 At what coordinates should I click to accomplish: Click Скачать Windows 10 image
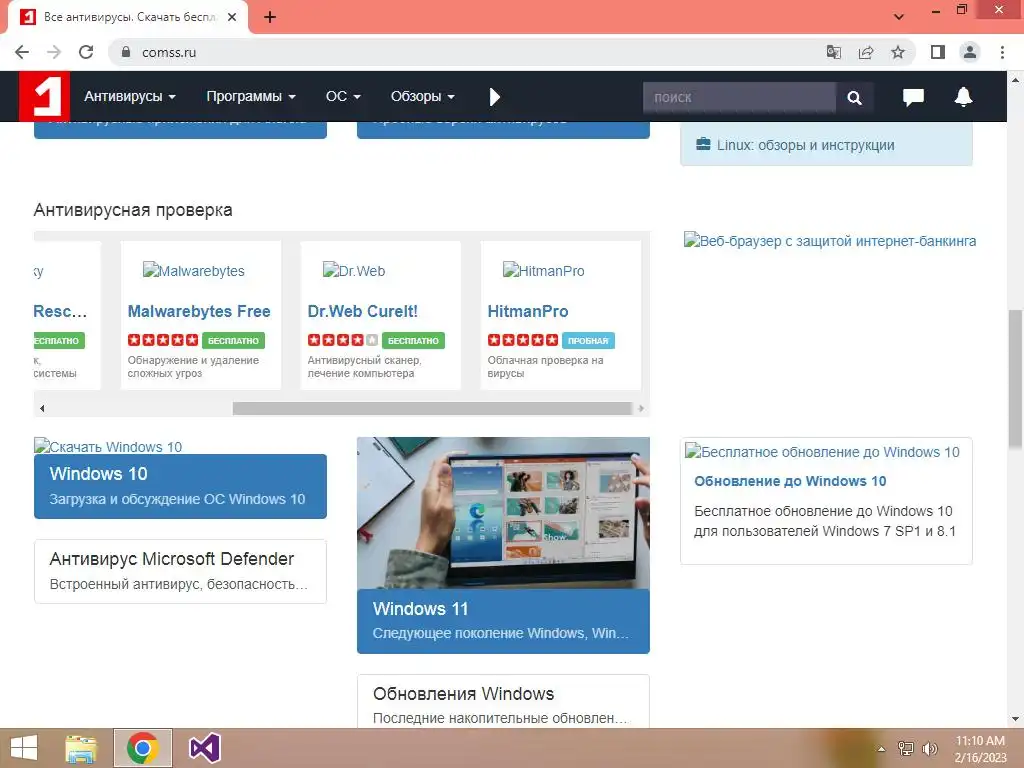[108, 447]
